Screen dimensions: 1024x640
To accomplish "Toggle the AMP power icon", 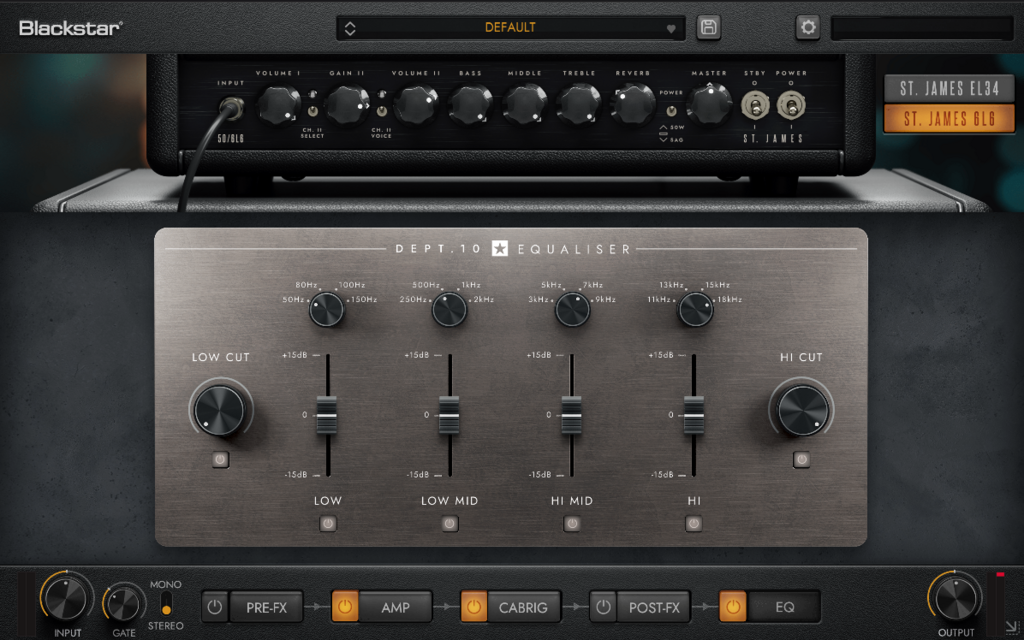I will pyautogui.click(x=344, y=607).
